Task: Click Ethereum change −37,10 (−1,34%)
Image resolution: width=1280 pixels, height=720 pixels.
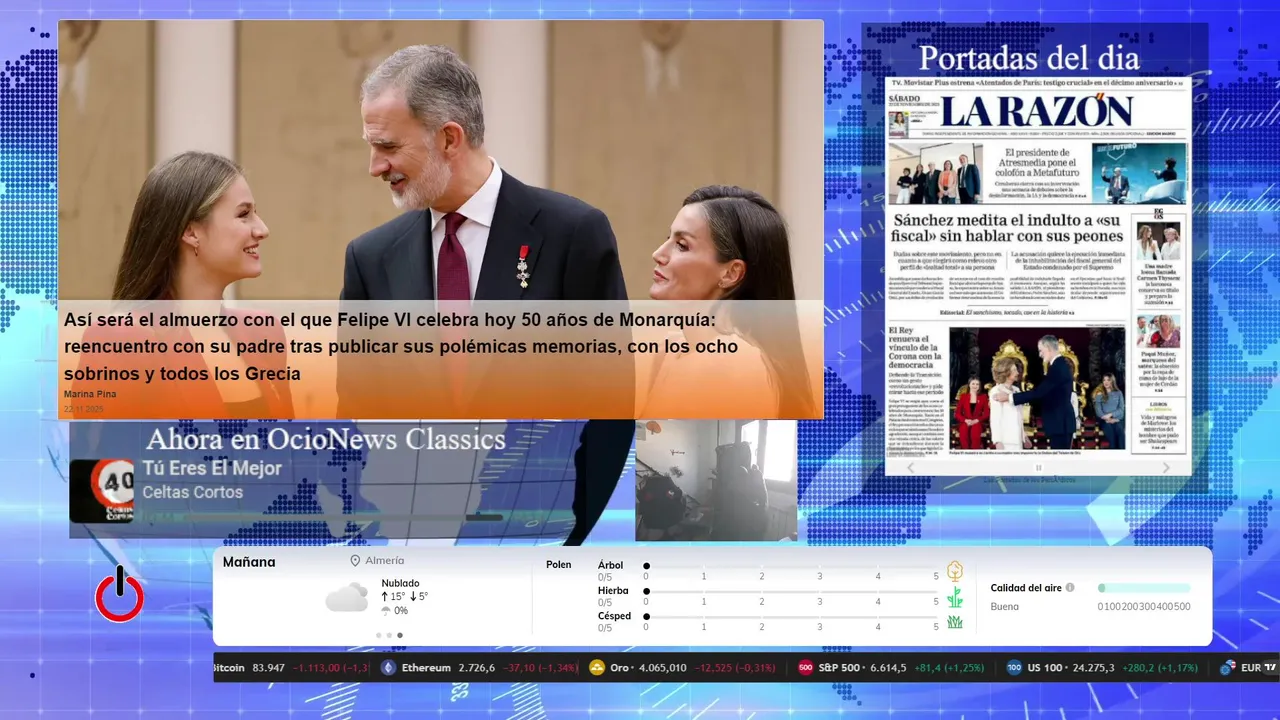Action: pos(541,667)
